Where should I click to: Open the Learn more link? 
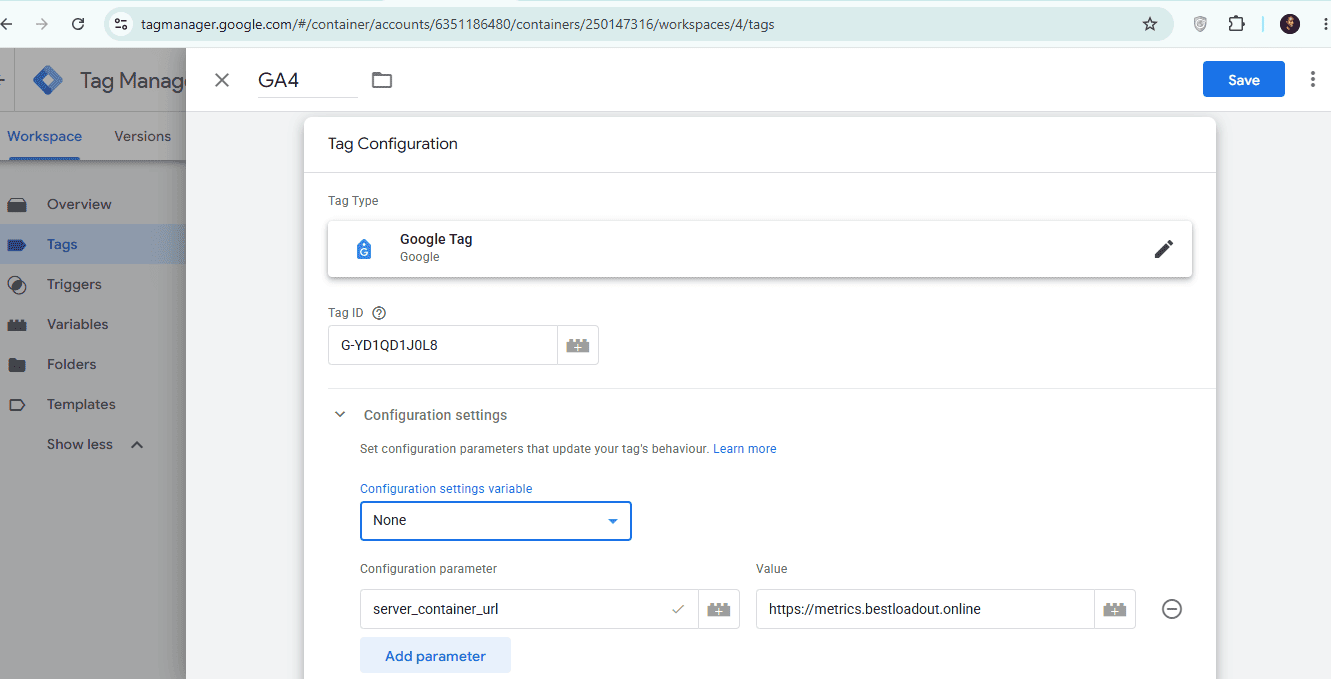(x=744, y=449)
